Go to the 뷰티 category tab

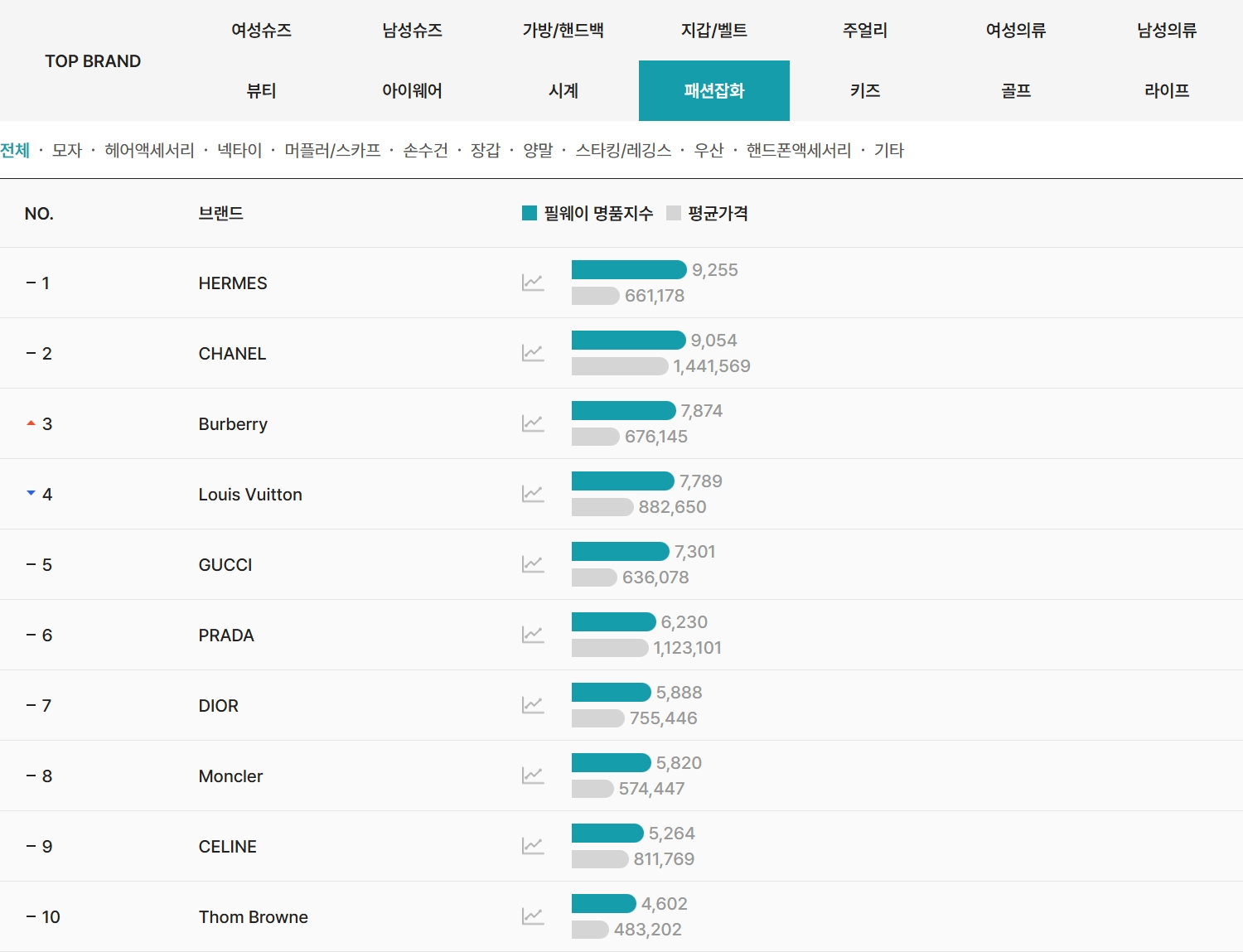point(261,91)
